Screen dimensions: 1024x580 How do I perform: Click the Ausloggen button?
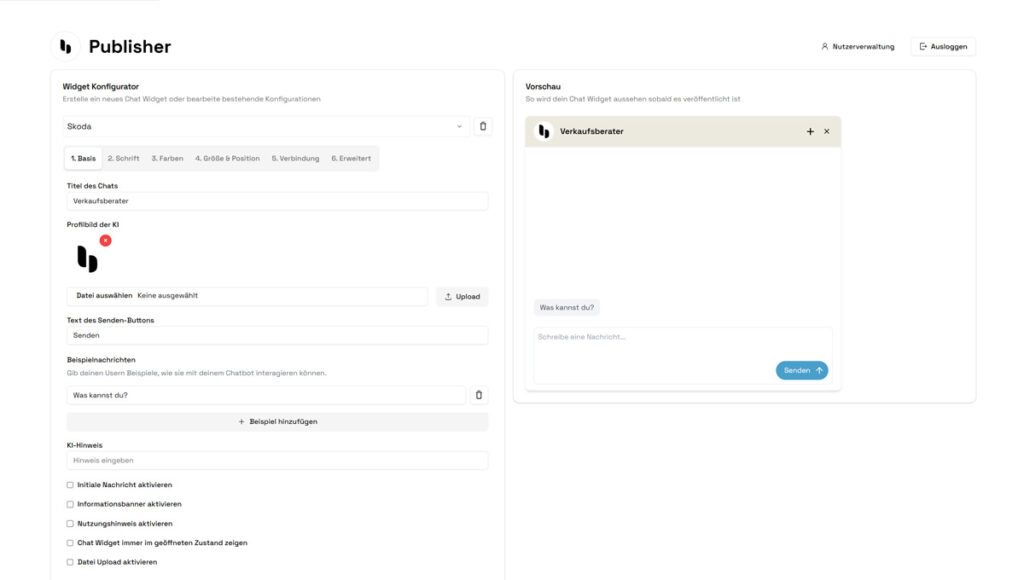coord(942,46)
